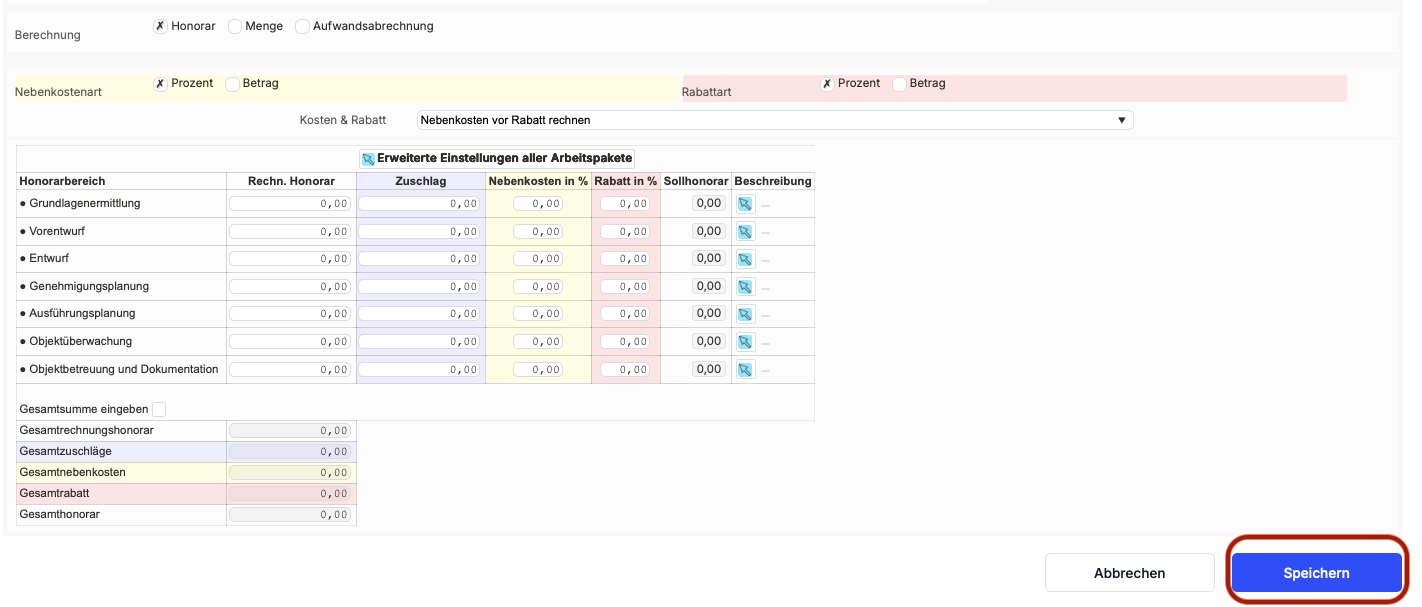Click Rechn. Honorar field for Vorentwurf
1422x607 pixels.
[290, 231]
